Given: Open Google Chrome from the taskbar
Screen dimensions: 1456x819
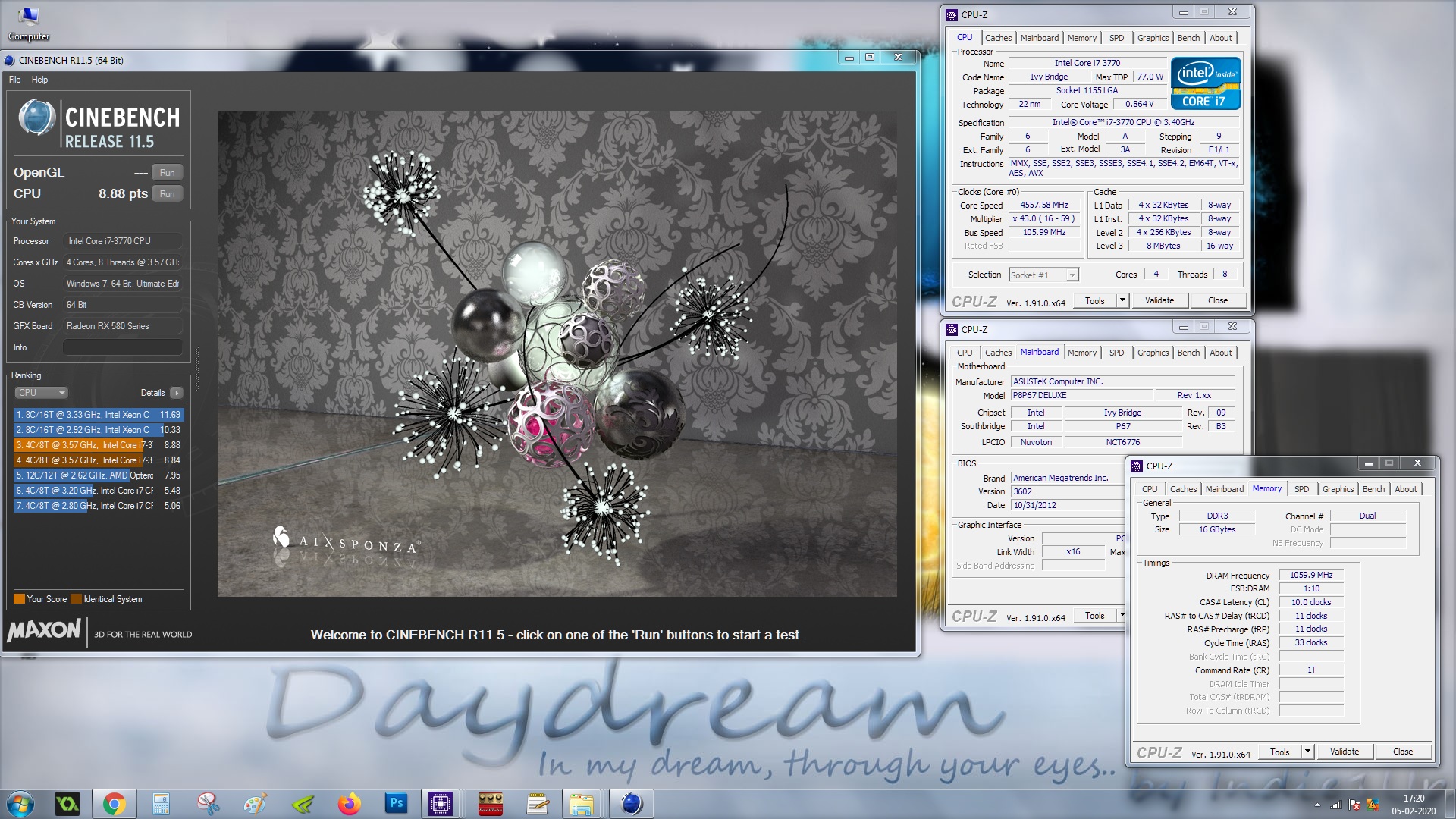Looking at the screenshot, I should 115,804.
